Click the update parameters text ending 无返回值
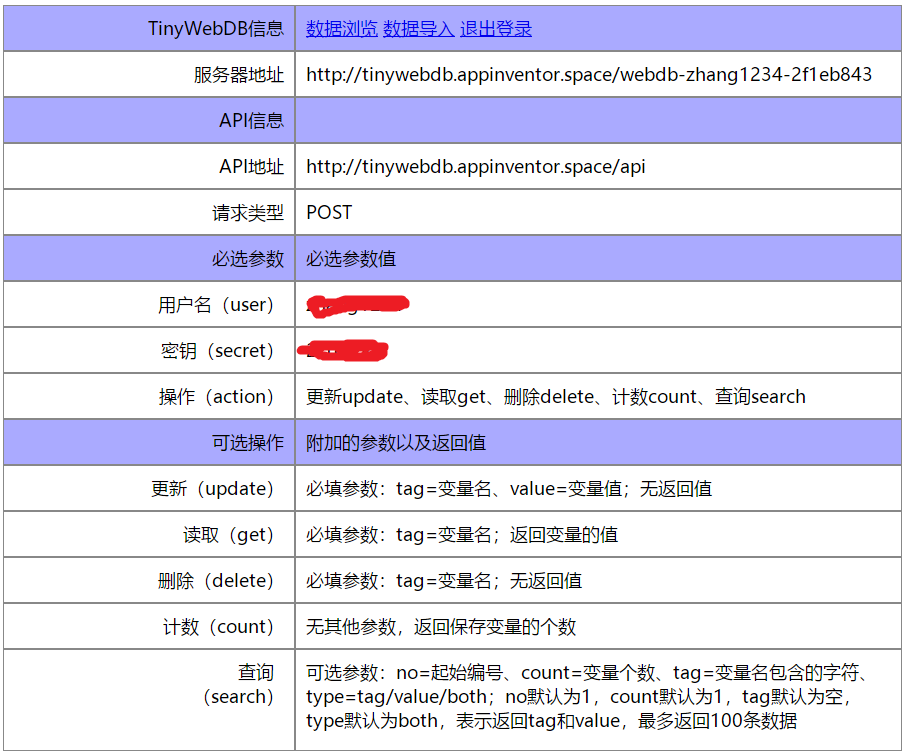907x754 pixels. (x=508, y=488)
